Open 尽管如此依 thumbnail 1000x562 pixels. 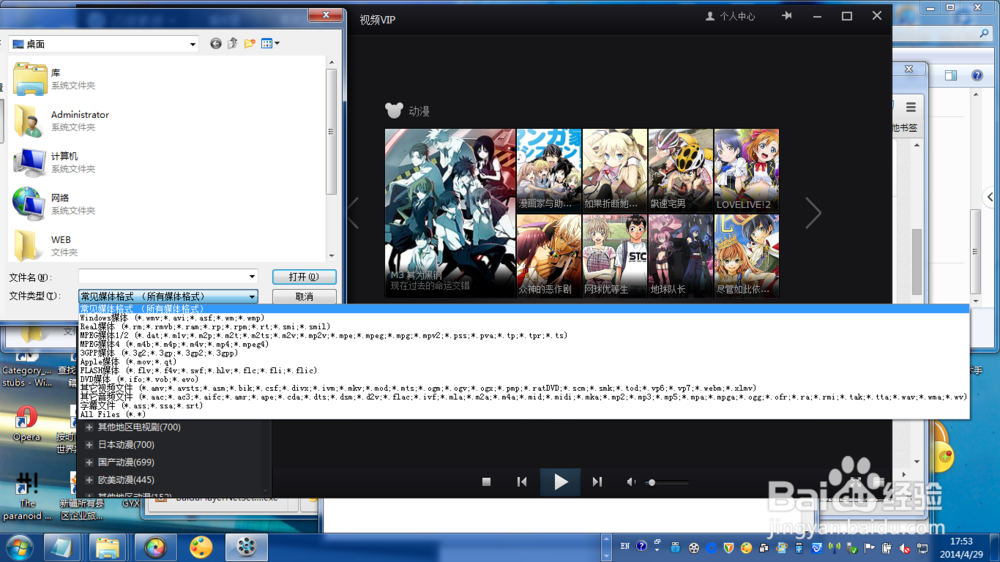click(x=746, y=256)
